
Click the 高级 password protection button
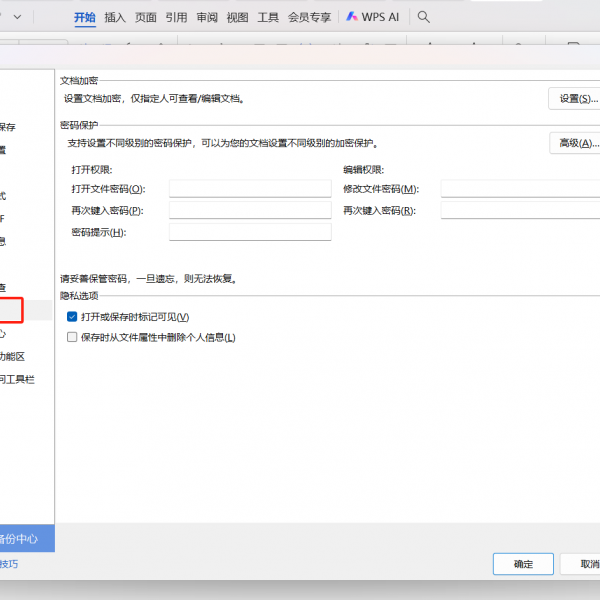[x=575, y=144]
